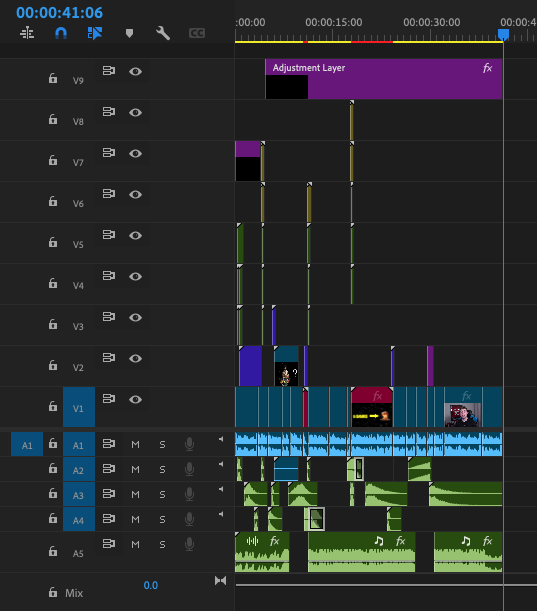Hide track V1 output with the eye

click(135, 399)
